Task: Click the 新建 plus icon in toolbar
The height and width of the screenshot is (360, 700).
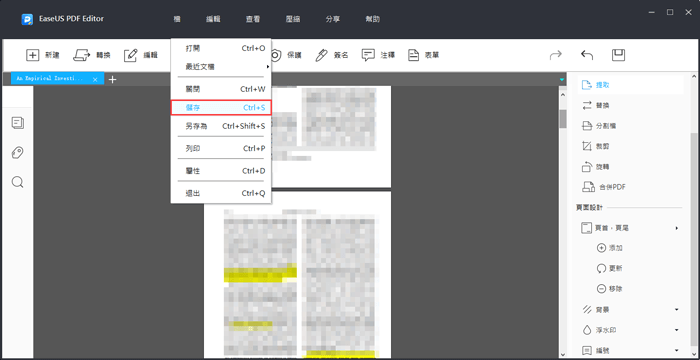Action: pos(33,55)
